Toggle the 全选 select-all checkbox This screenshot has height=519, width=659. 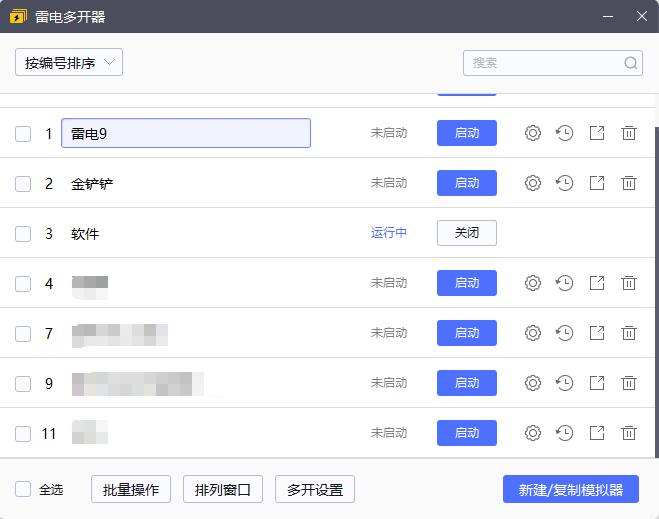pyautogui.click(x=23, y=490)
